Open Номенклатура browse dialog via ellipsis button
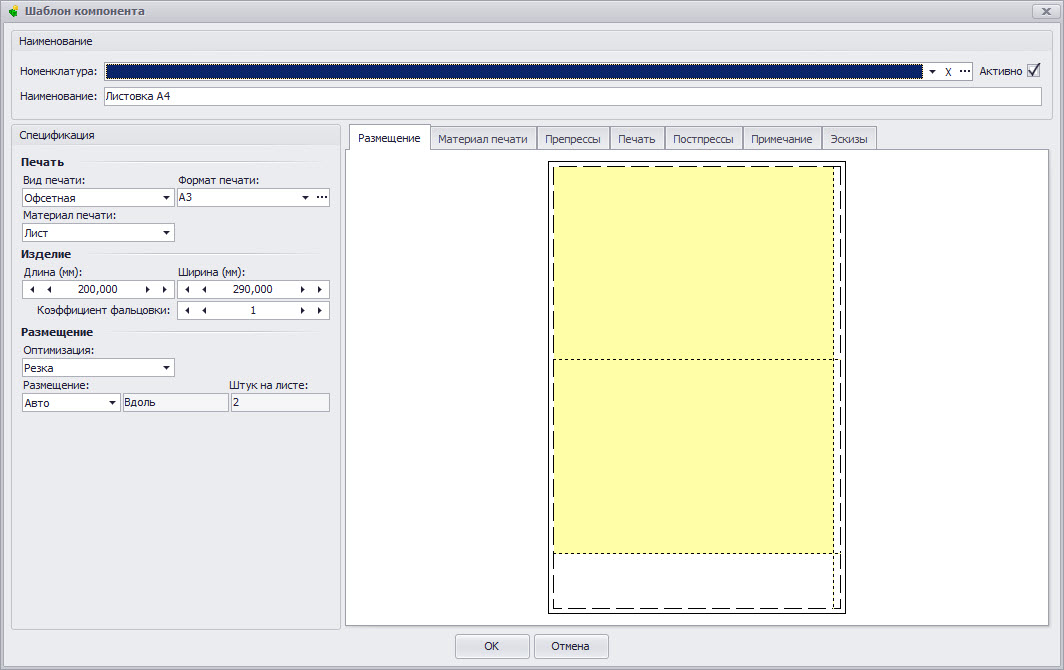Image resolution: width=1064 pixels, height=670 pixels. [964, 72]
